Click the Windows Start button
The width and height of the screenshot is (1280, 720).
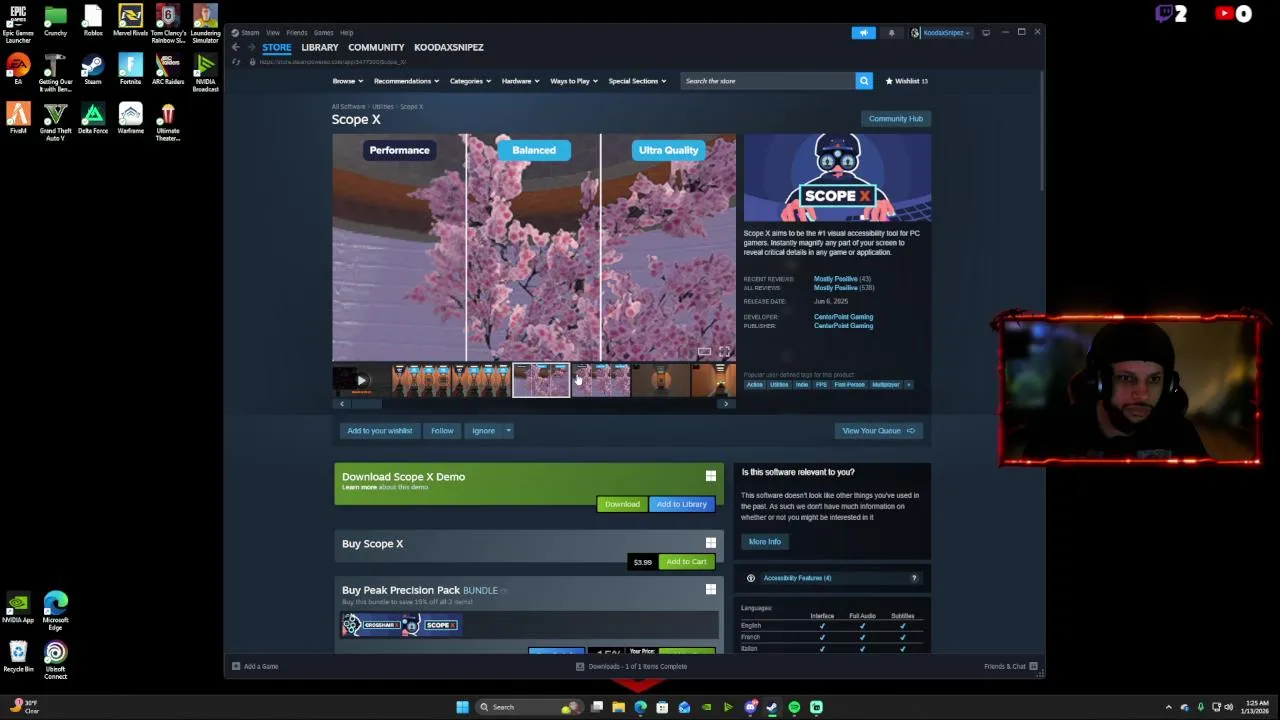(x=462, y=707)
